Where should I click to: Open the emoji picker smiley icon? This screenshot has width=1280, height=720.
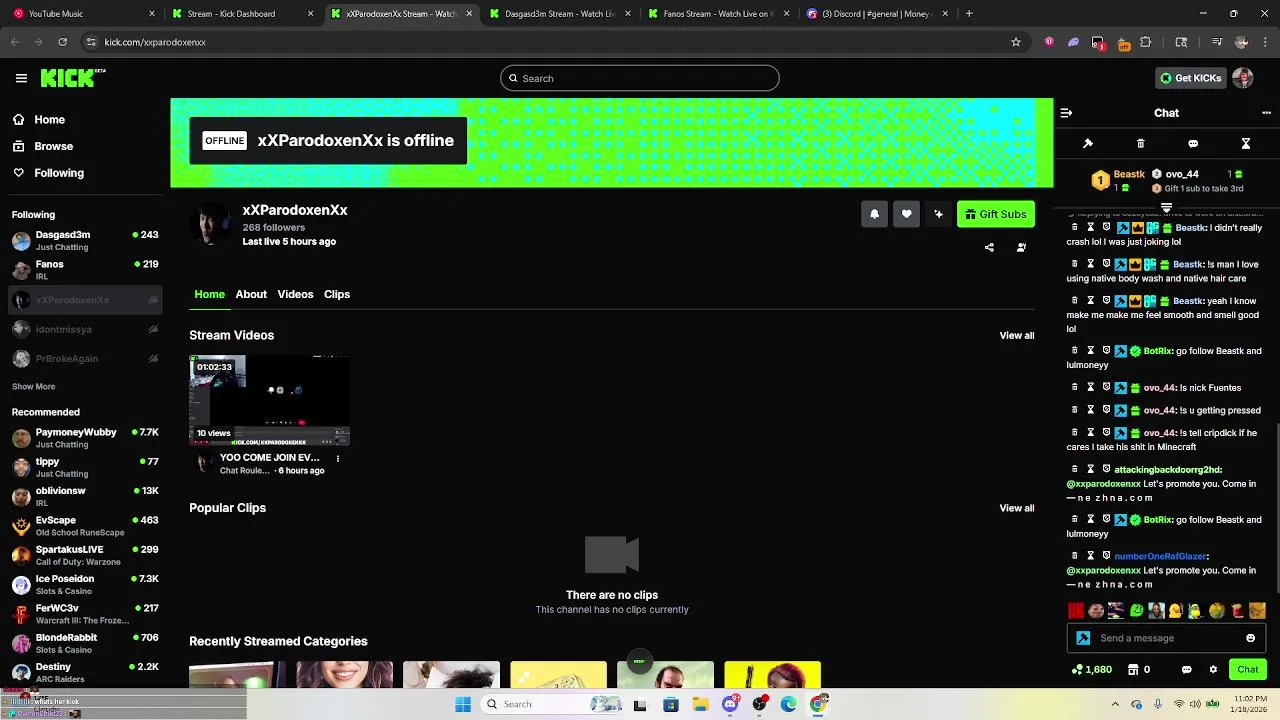click(1250, 638)
